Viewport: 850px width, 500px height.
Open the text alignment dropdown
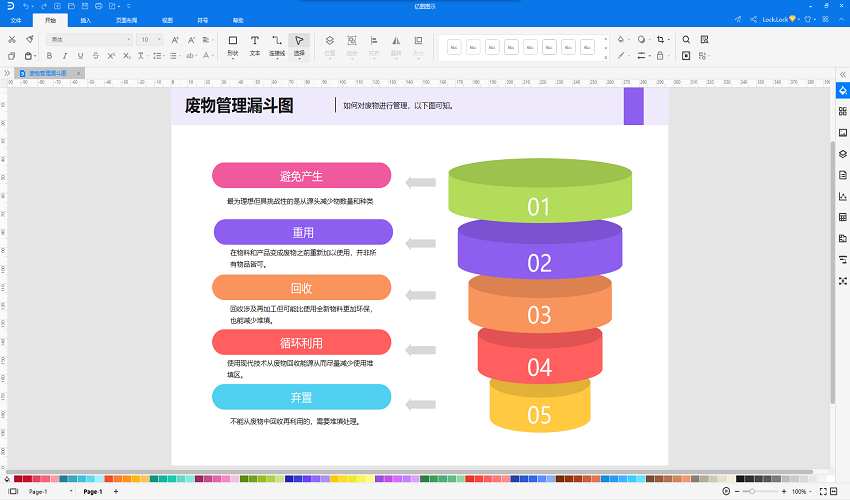[x=208, y=40]
